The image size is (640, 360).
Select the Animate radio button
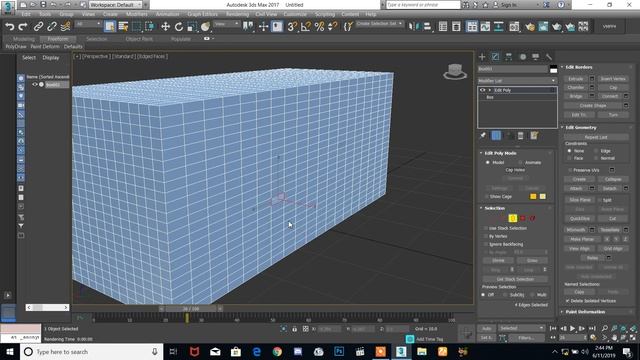click(x=520, y=162)
